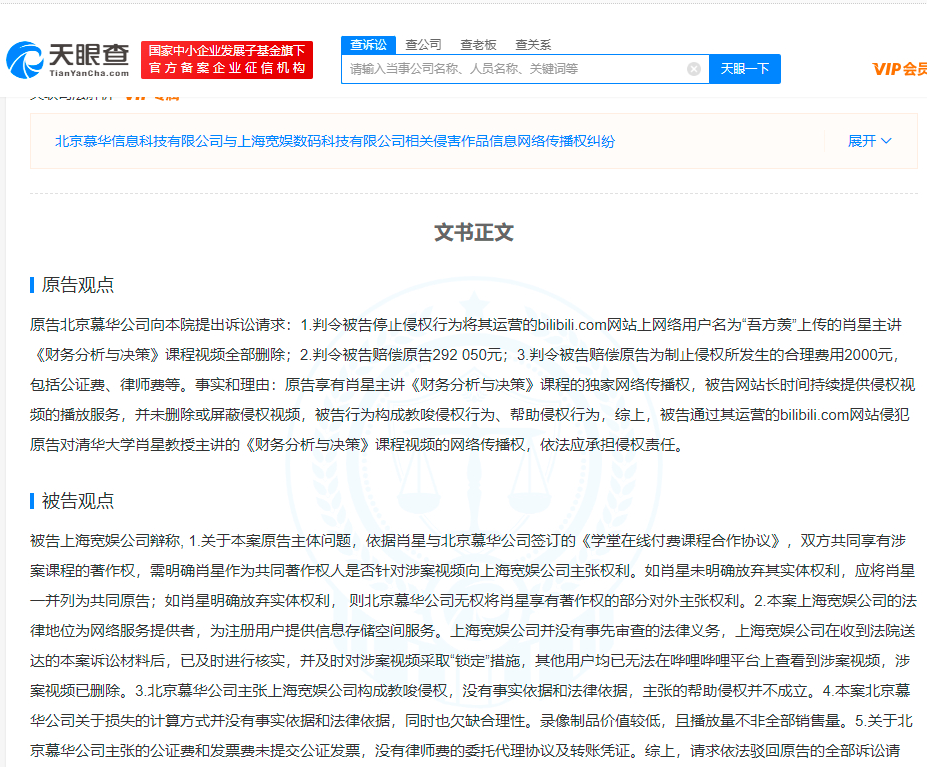The image size is (927, 767).
Task: Click the 被告观点 section heading
Action: pos(78,501)
